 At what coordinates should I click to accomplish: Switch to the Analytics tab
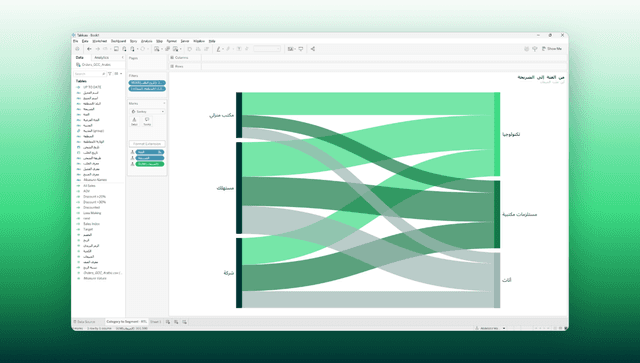[x=102, y=58]
